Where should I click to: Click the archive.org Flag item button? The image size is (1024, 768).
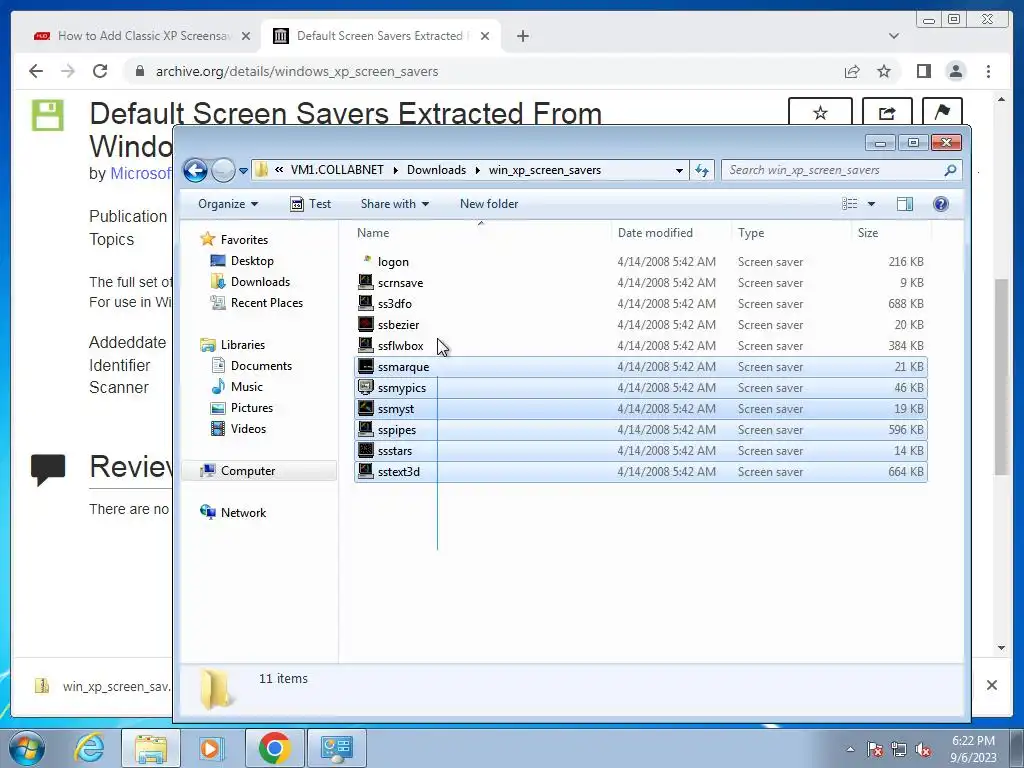[x=942, y=112]
